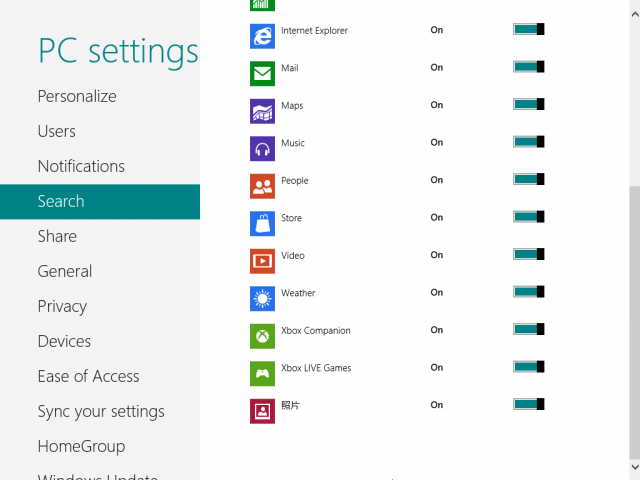Turn off search for Internet Explorer
Viewport: 640px width, 480px height.
point(529,29)
